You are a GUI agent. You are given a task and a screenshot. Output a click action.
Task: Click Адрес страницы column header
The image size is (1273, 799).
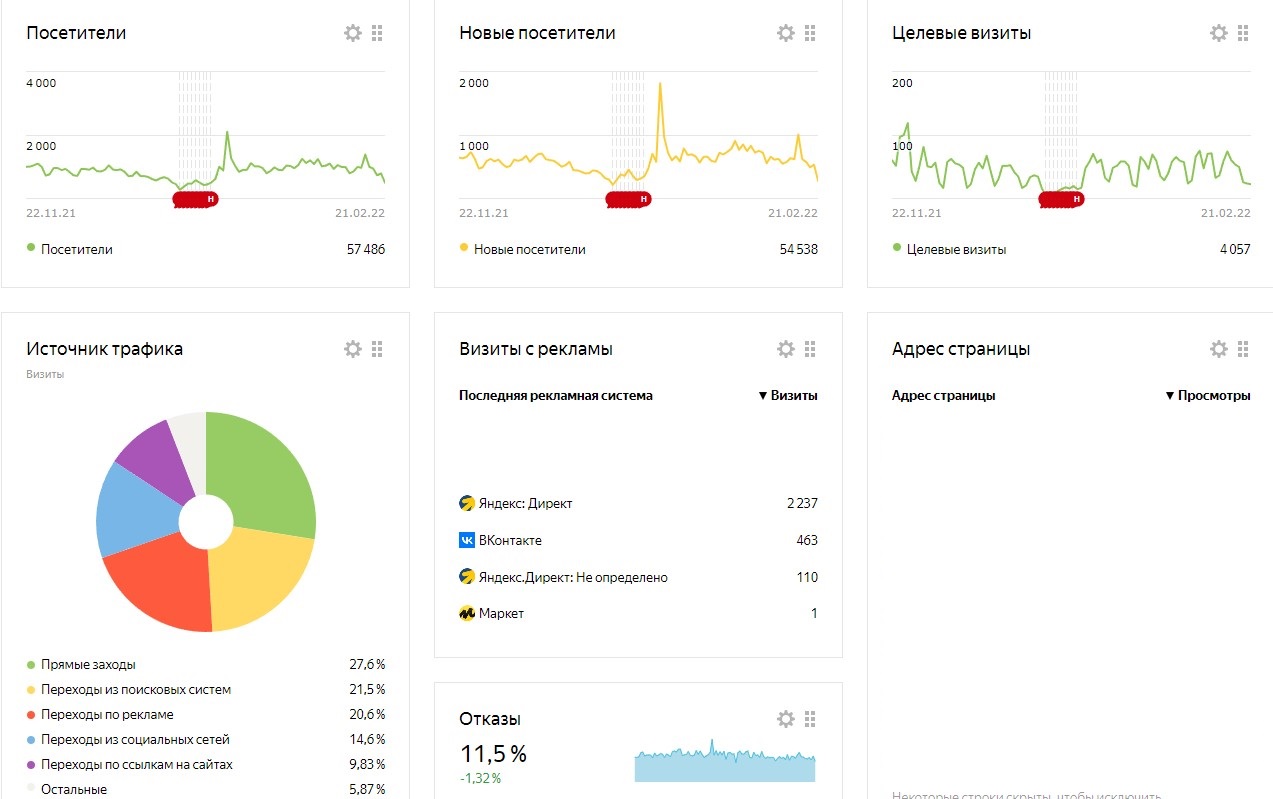click(x=943, y=395)
